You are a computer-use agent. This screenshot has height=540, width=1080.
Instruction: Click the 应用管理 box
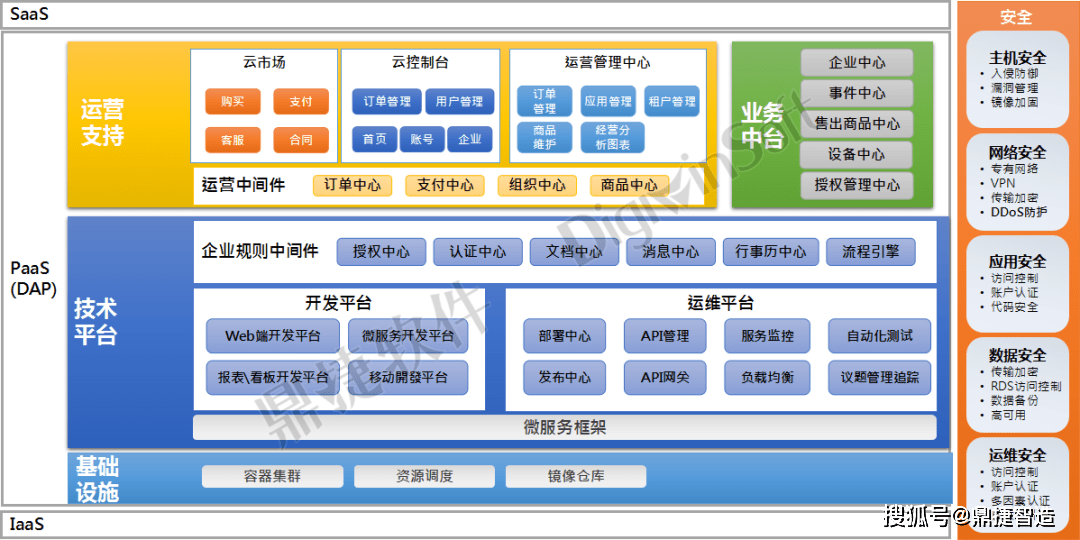point(608,101)
